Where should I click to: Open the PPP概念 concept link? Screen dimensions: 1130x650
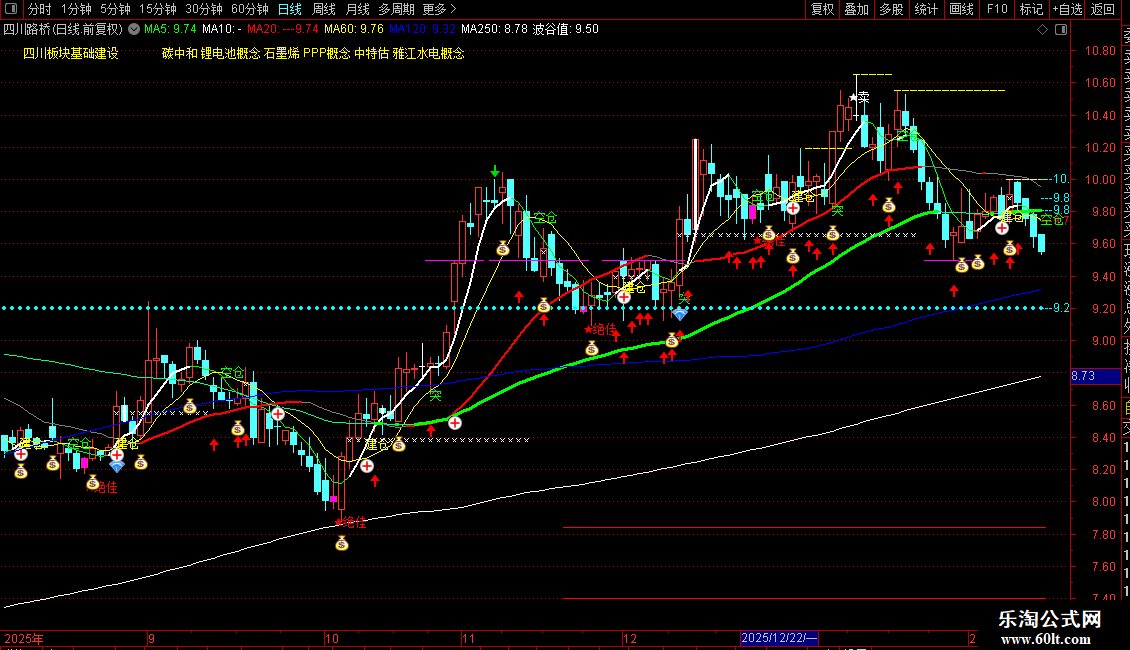coord(326,53)
